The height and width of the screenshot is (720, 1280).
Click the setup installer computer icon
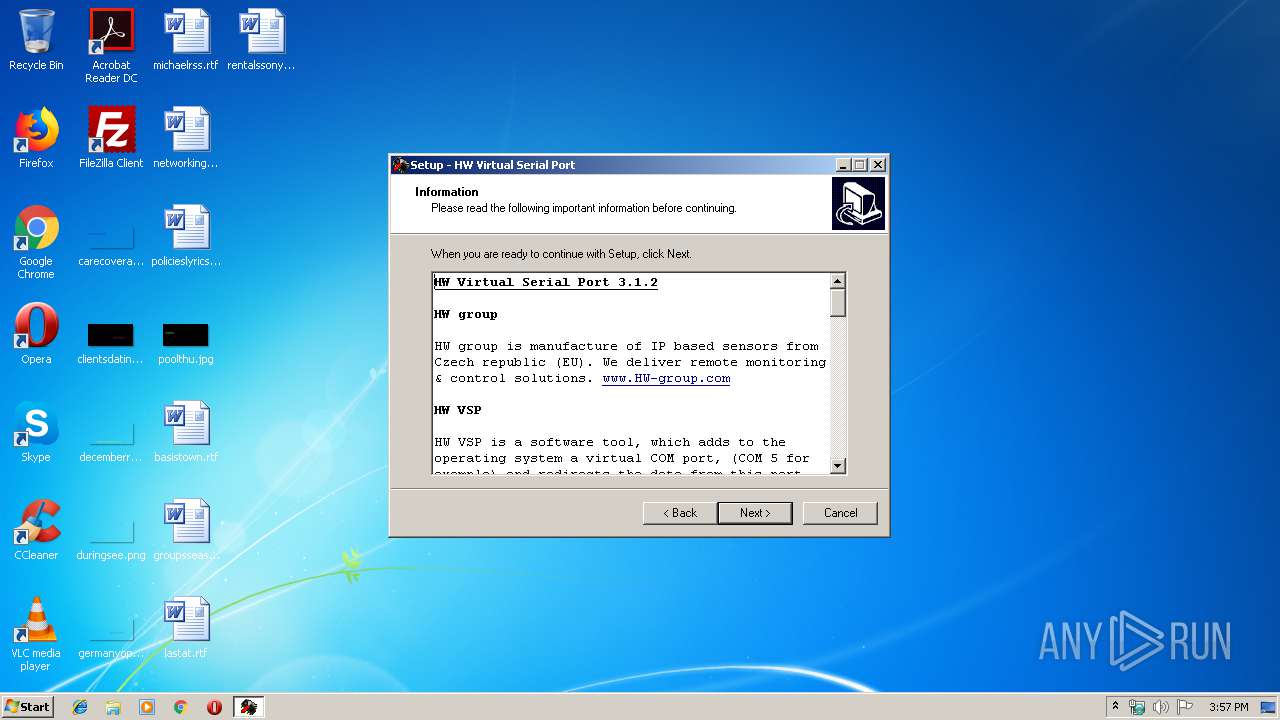(x=858, y=204)
